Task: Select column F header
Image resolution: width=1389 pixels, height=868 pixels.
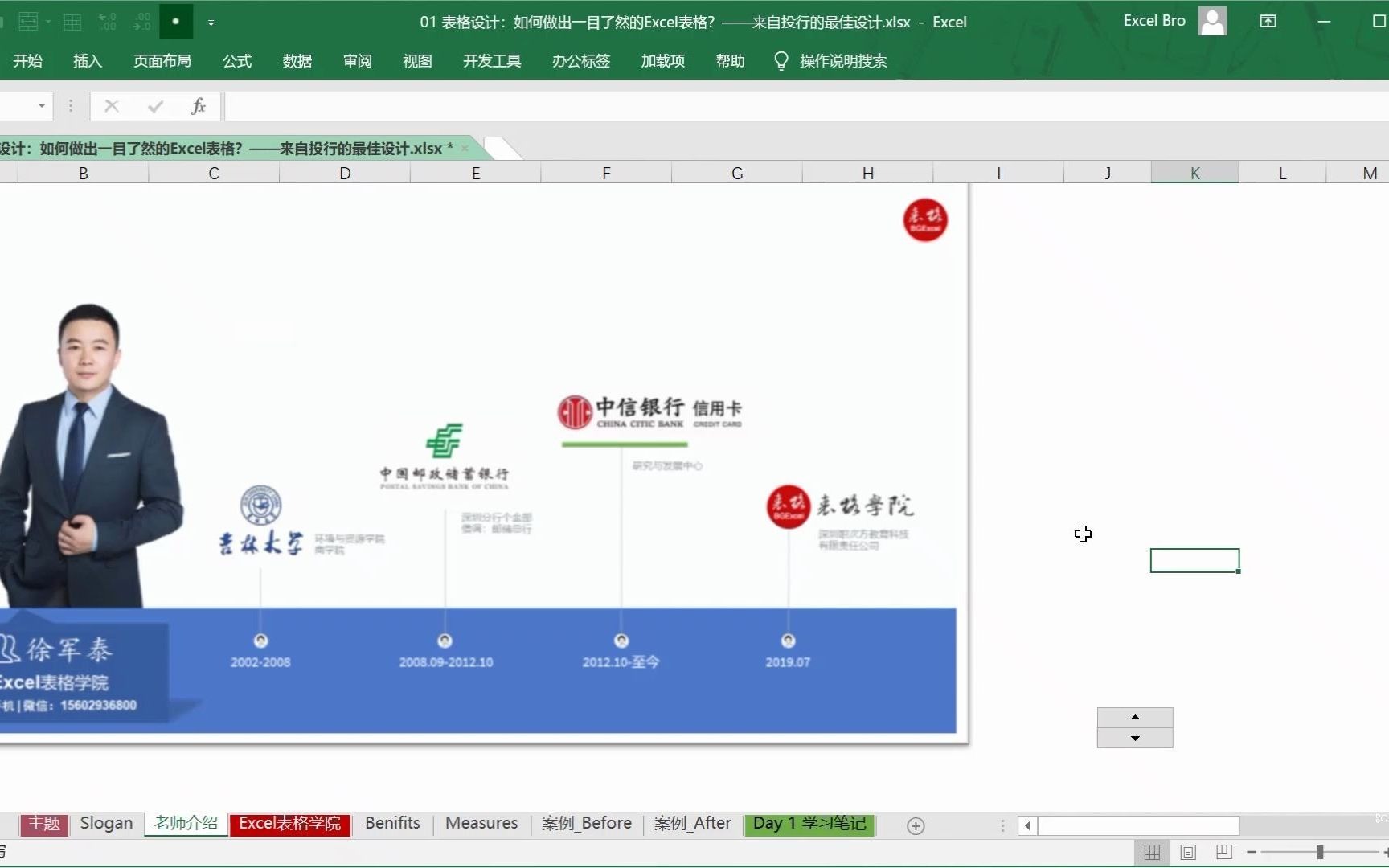Action: 606,173
